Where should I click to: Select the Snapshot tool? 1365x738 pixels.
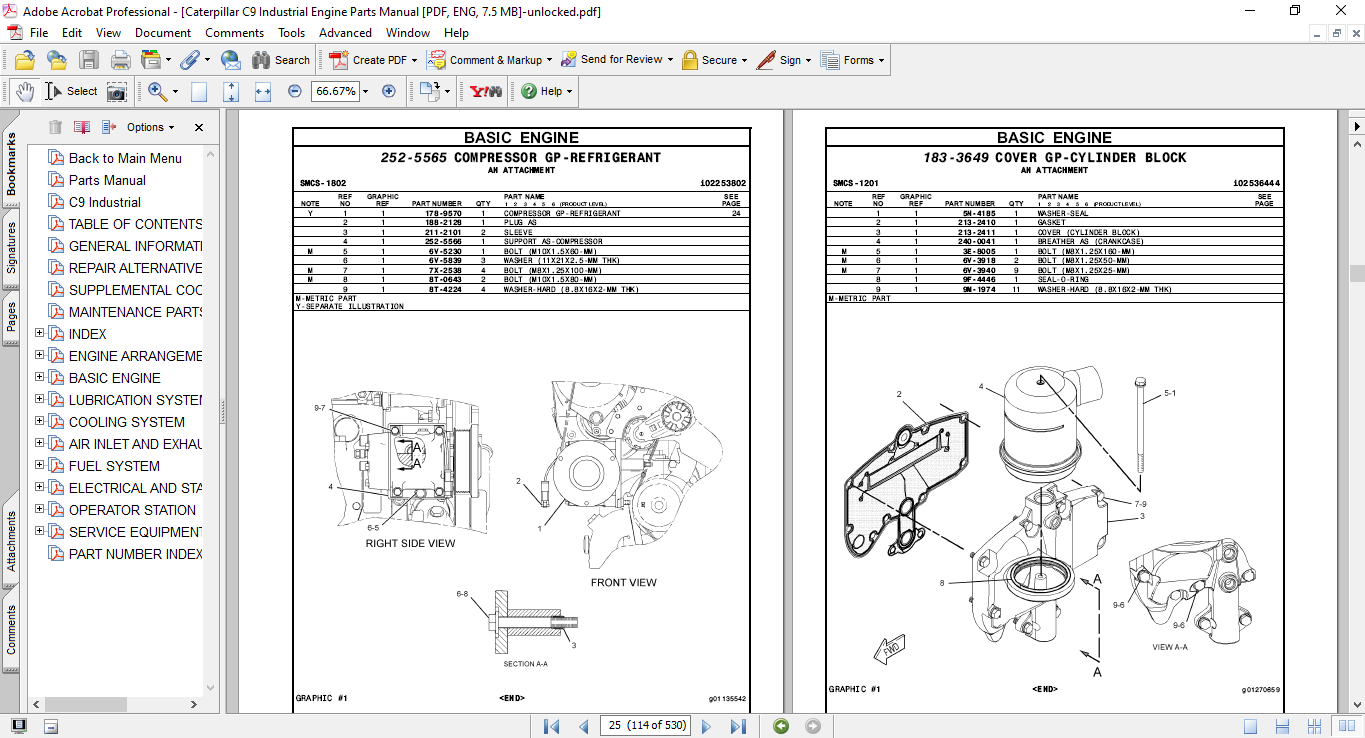click(116, 91)
